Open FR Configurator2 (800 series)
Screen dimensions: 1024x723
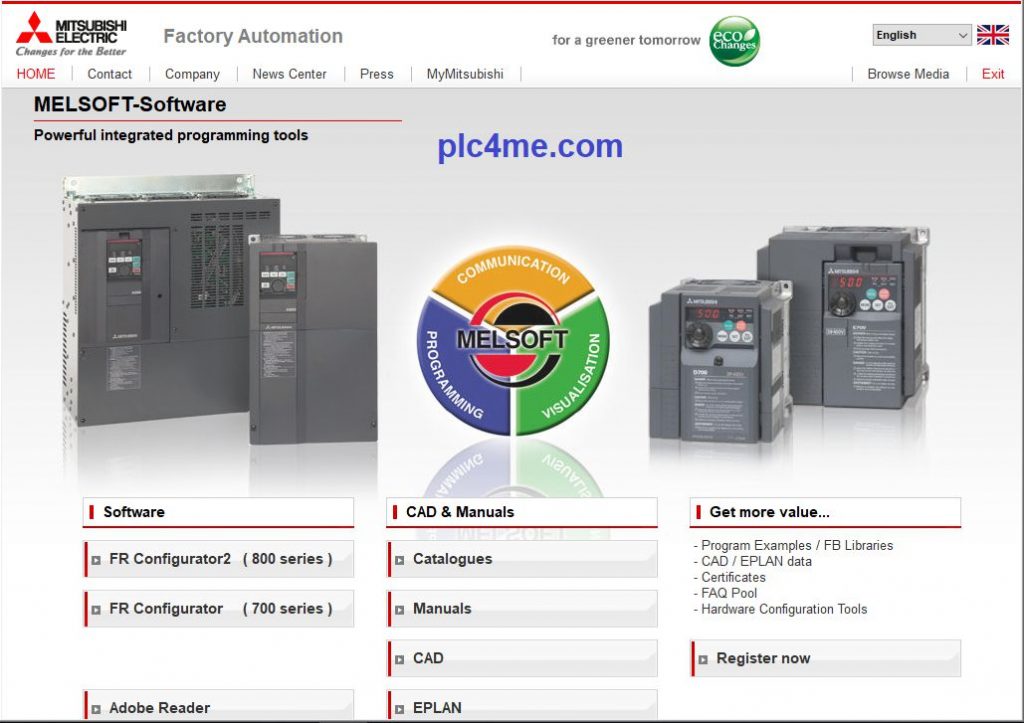click(220, 559)
